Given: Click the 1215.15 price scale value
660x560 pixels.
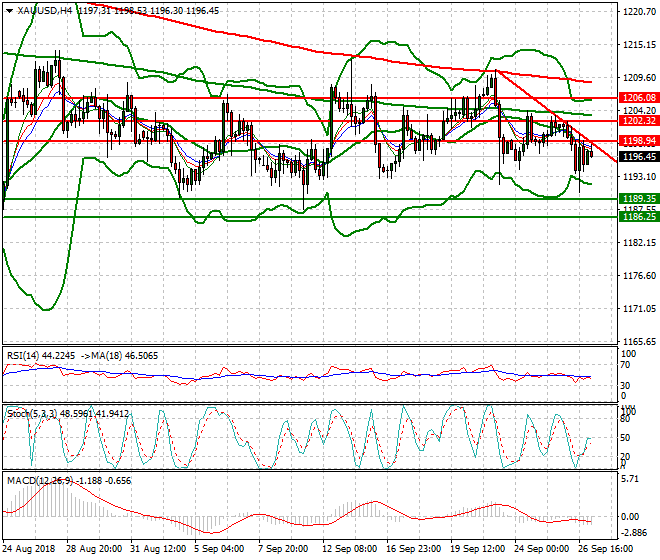Looking at the screenshot, I should (639, 45).
